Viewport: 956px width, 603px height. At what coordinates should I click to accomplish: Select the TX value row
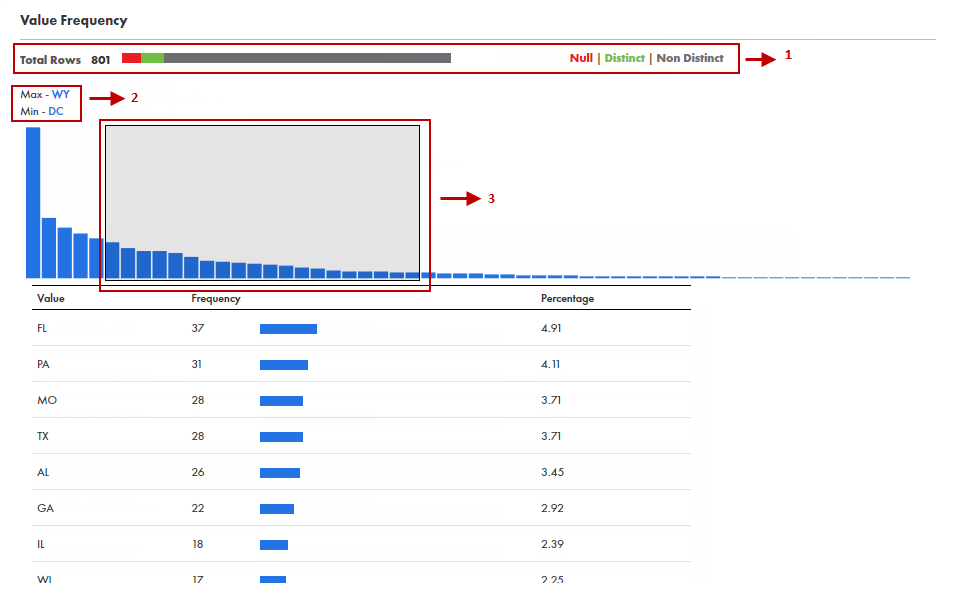click(361, 436)
